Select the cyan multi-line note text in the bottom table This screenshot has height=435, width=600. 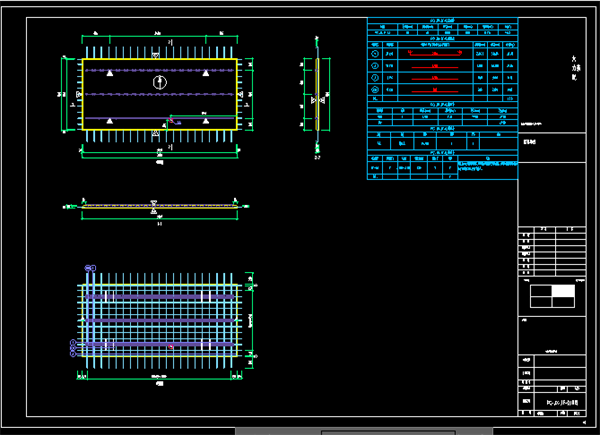pyautogui.click(x=488, y=166)
